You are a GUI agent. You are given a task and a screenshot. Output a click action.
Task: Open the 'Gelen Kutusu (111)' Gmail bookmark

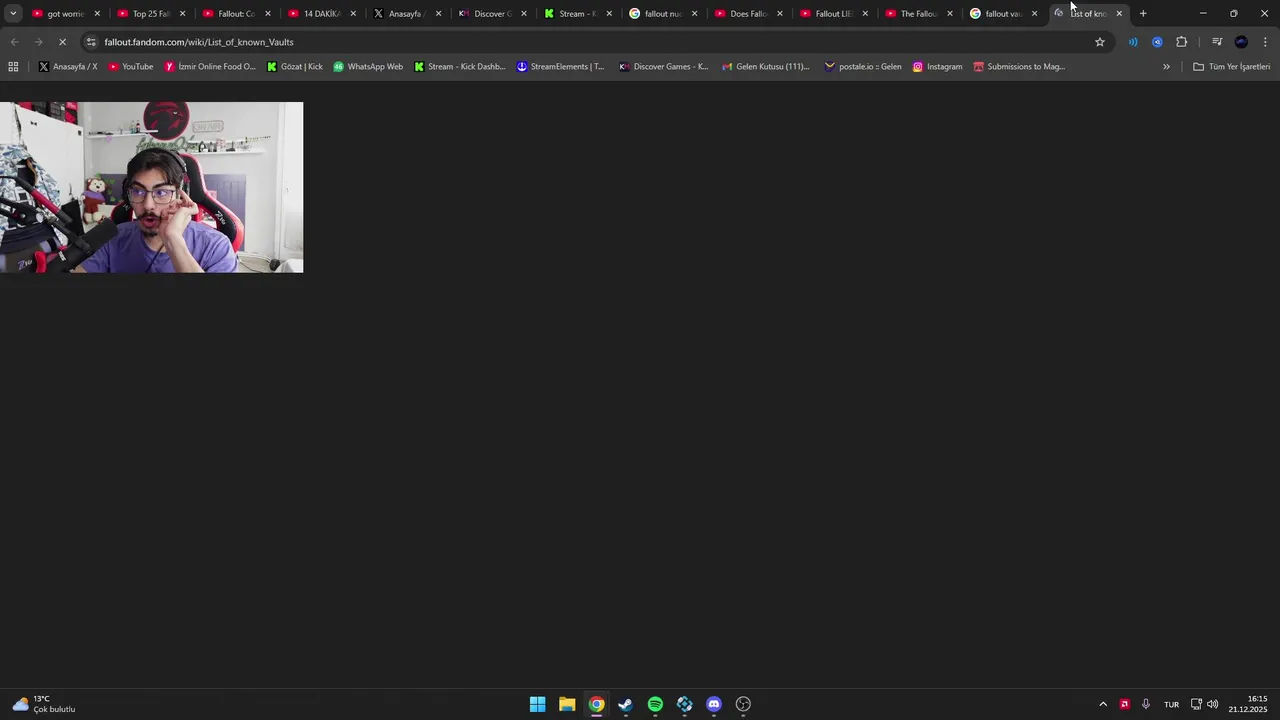tap(766, 67)
